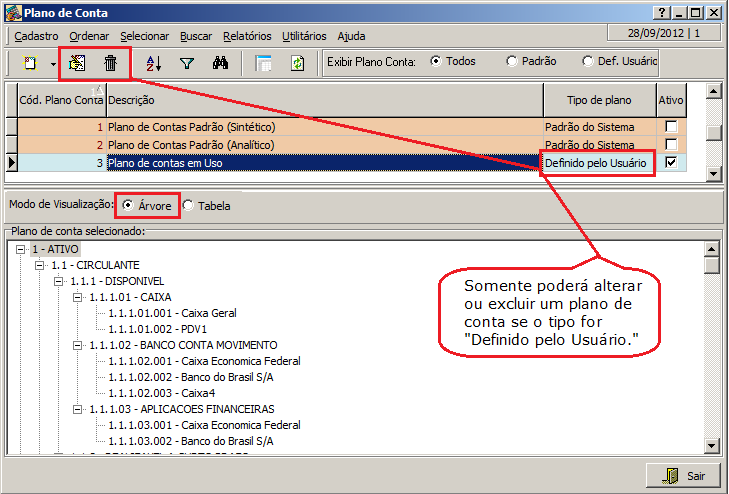729x494 pixels.
Task: Open the Relatórios menu
Action: coord(247,36)
